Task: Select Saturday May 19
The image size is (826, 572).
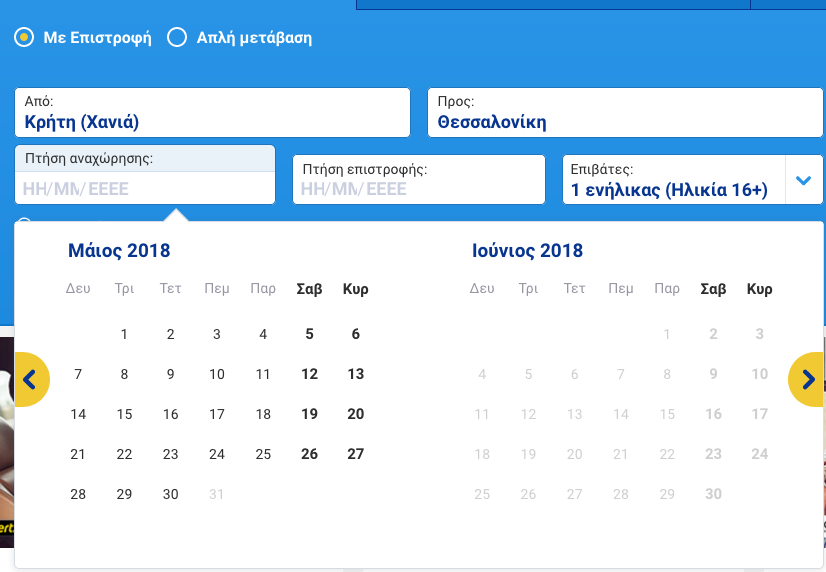Action: (x=309, y=414)
